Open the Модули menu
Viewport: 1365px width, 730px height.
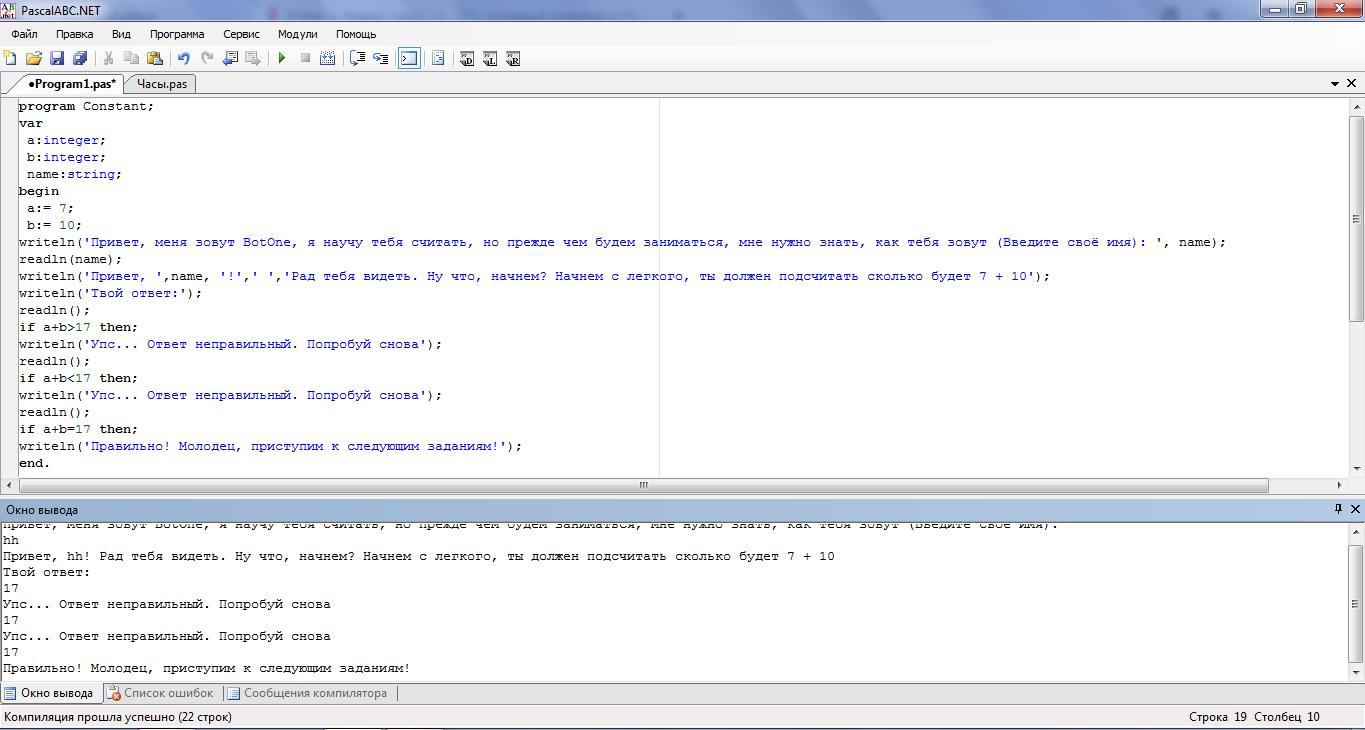297,34
